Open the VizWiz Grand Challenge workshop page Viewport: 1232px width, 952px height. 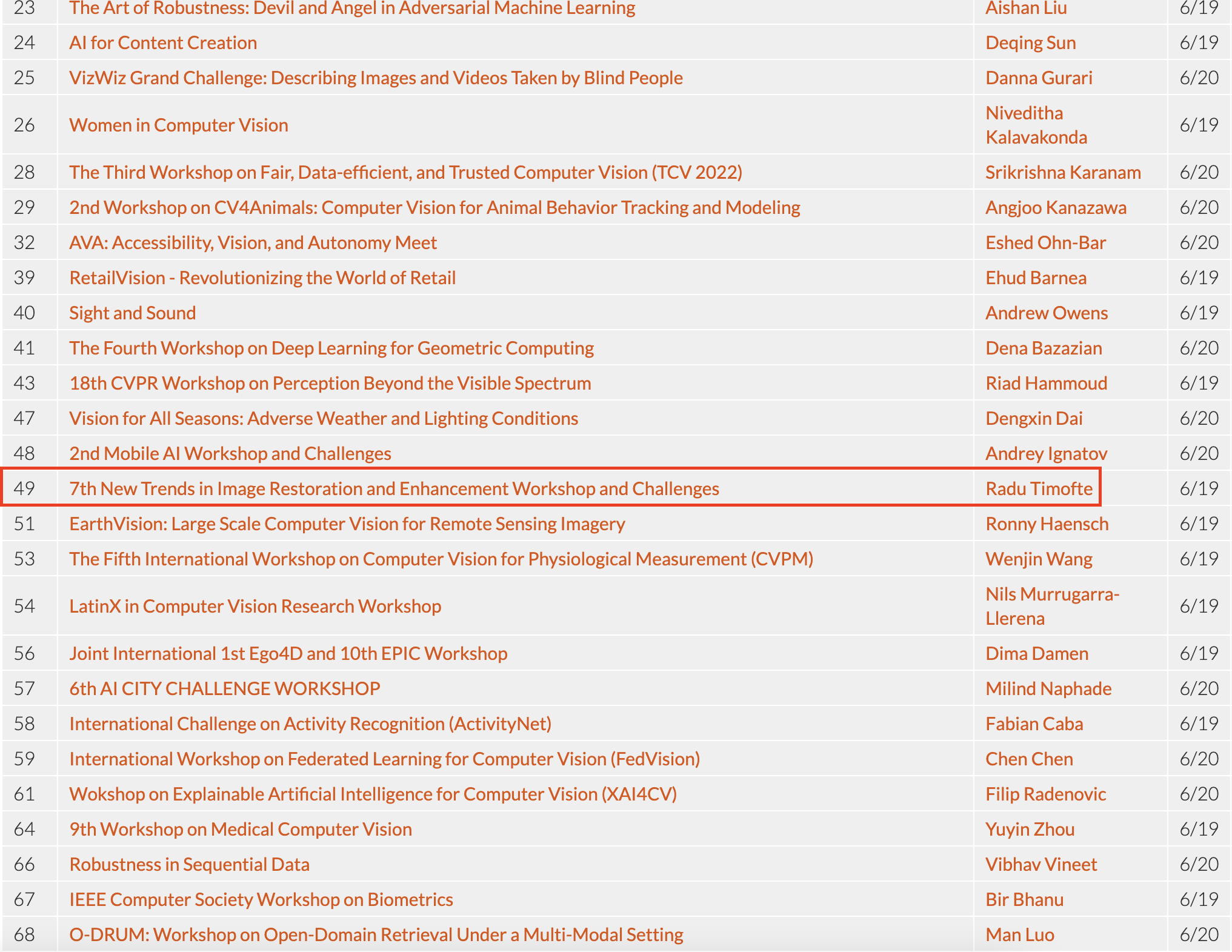[376, 78]
